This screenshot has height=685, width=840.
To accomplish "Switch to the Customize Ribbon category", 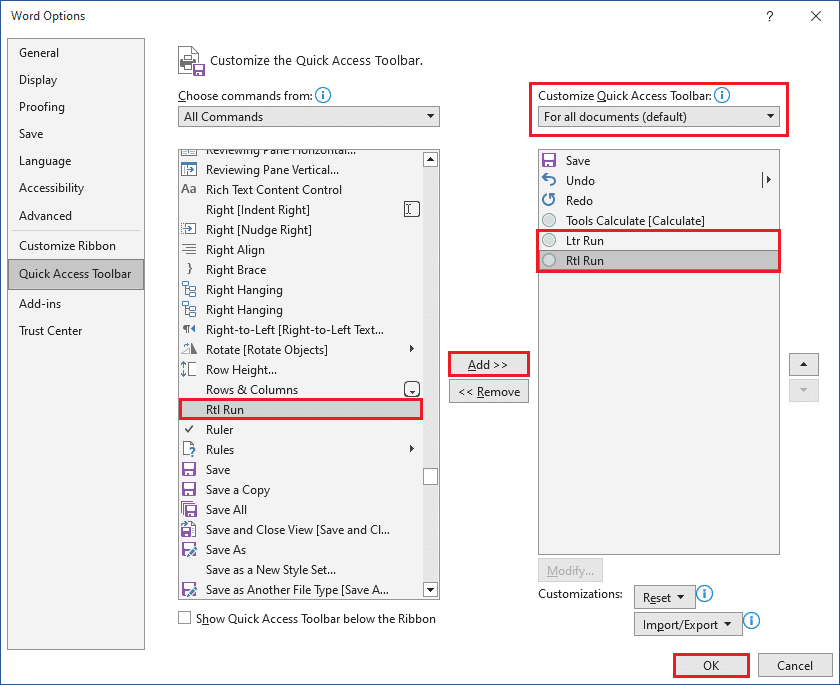I will (67, 246).
